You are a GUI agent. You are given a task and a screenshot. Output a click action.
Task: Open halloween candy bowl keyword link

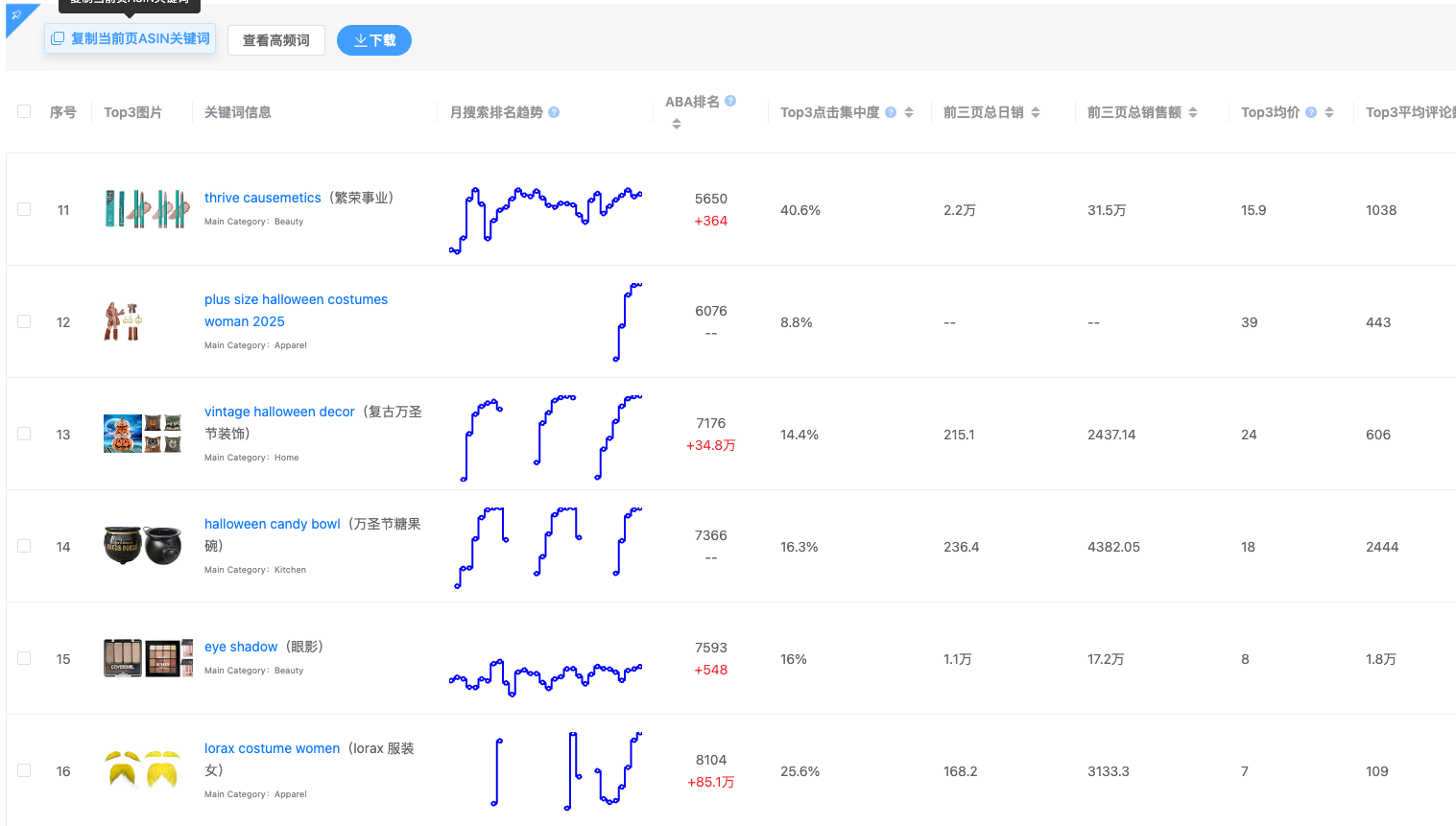pyautogui.click(x=272, y=524)
